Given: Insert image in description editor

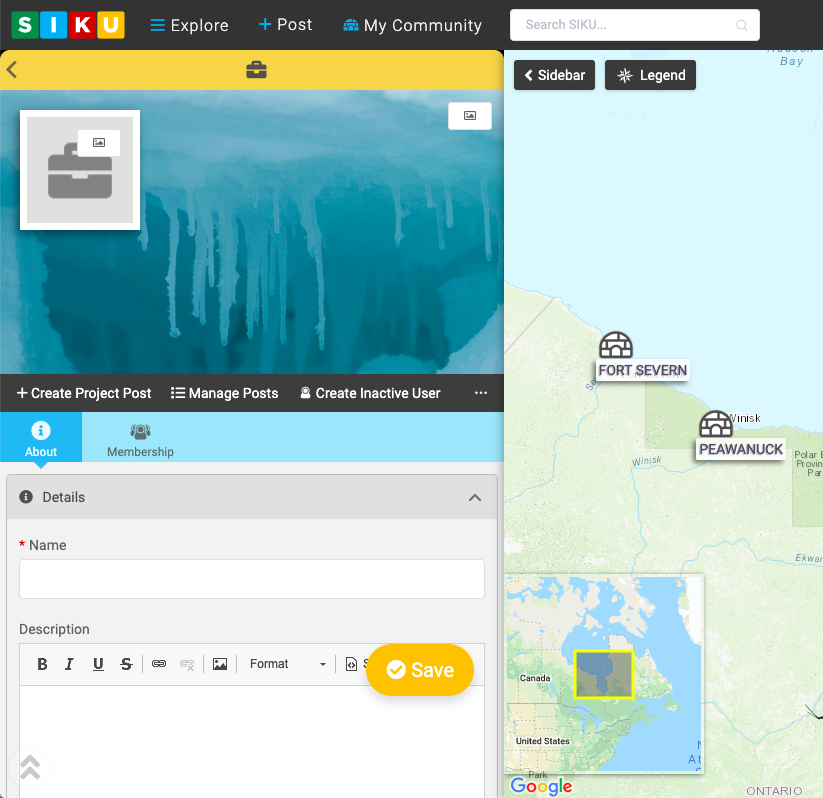Looking at the screenshot, I should 220,664.
